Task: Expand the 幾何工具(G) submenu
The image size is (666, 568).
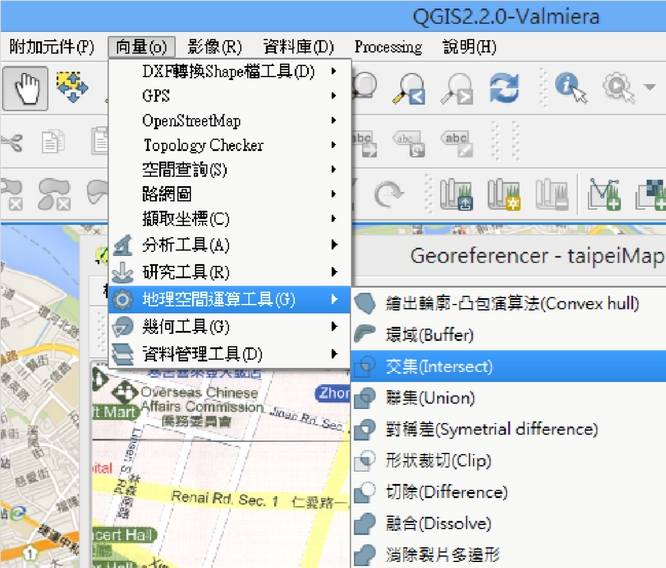Action: coord(230,327)
